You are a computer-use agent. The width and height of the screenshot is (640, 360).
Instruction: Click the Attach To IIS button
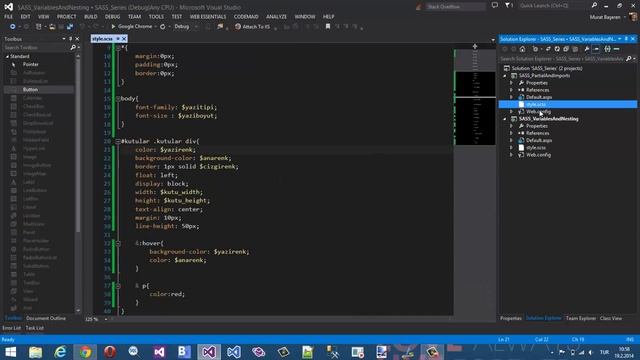(252, 27)
